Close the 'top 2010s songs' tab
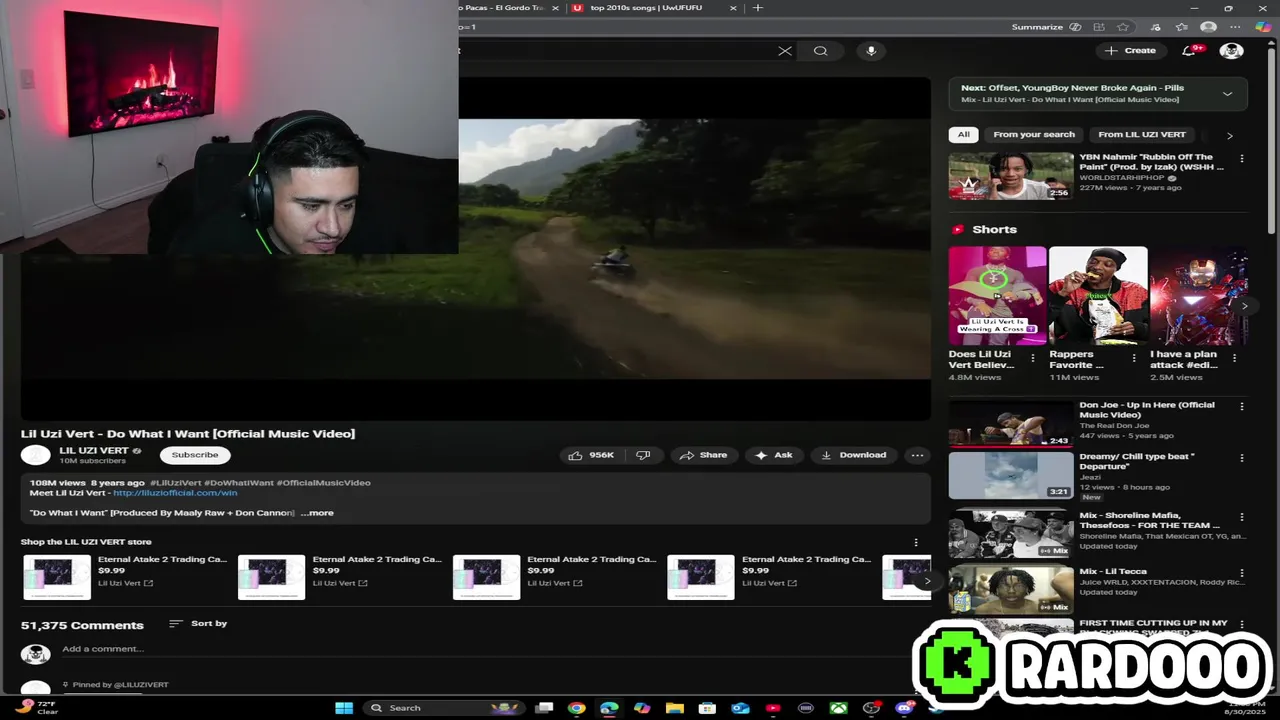 point(733,8)
